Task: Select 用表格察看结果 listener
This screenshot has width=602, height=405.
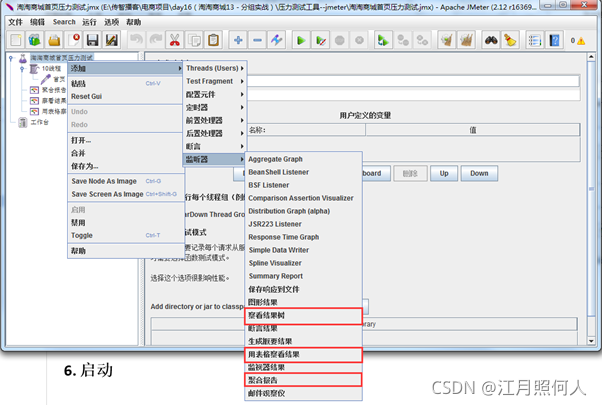Action: click(x=303, y=355)
